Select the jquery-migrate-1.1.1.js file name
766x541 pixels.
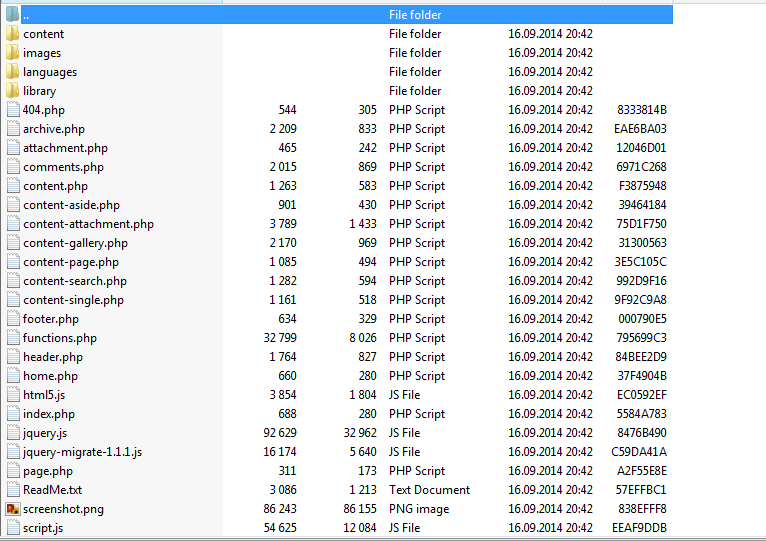click(x=82, y=452)
